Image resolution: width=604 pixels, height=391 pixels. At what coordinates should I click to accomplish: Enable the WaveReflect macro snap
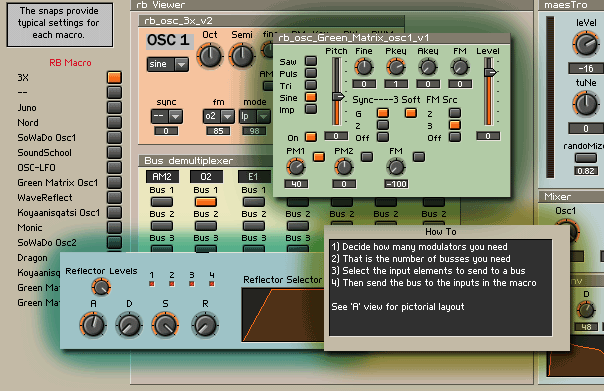114,198
